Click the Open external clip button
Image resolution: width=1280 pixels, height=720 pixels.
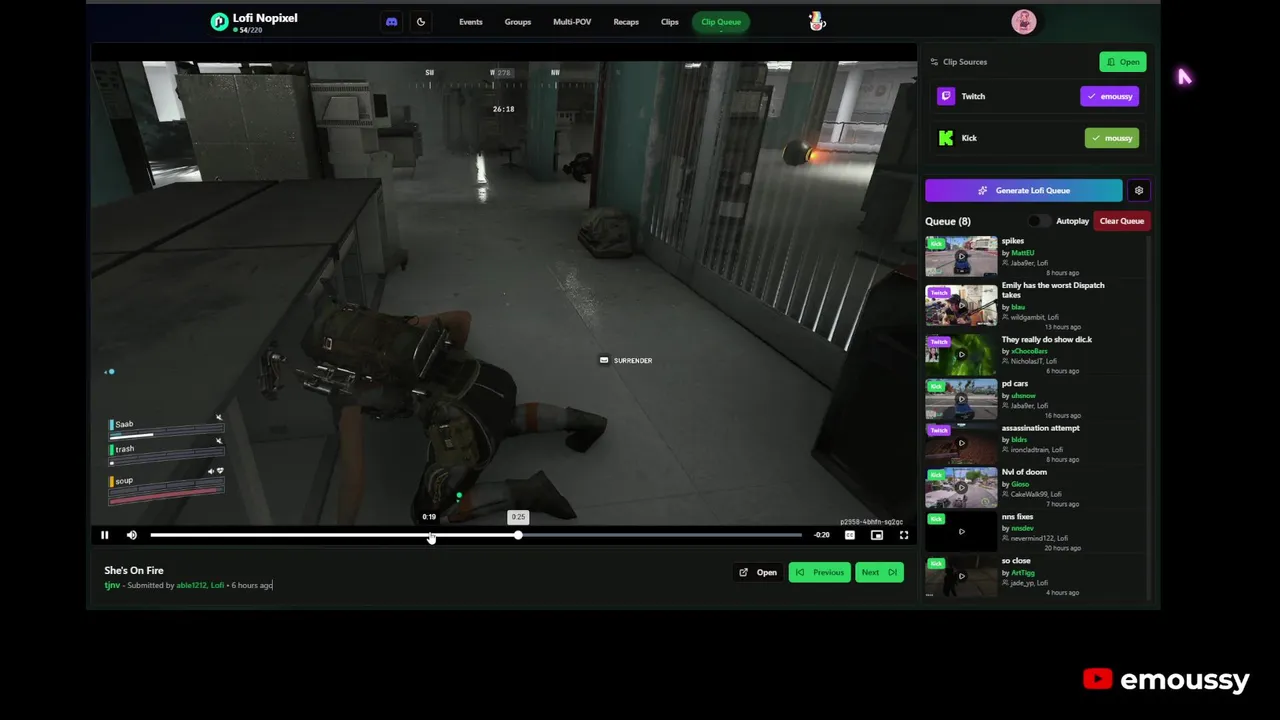[x=758, y=572]
